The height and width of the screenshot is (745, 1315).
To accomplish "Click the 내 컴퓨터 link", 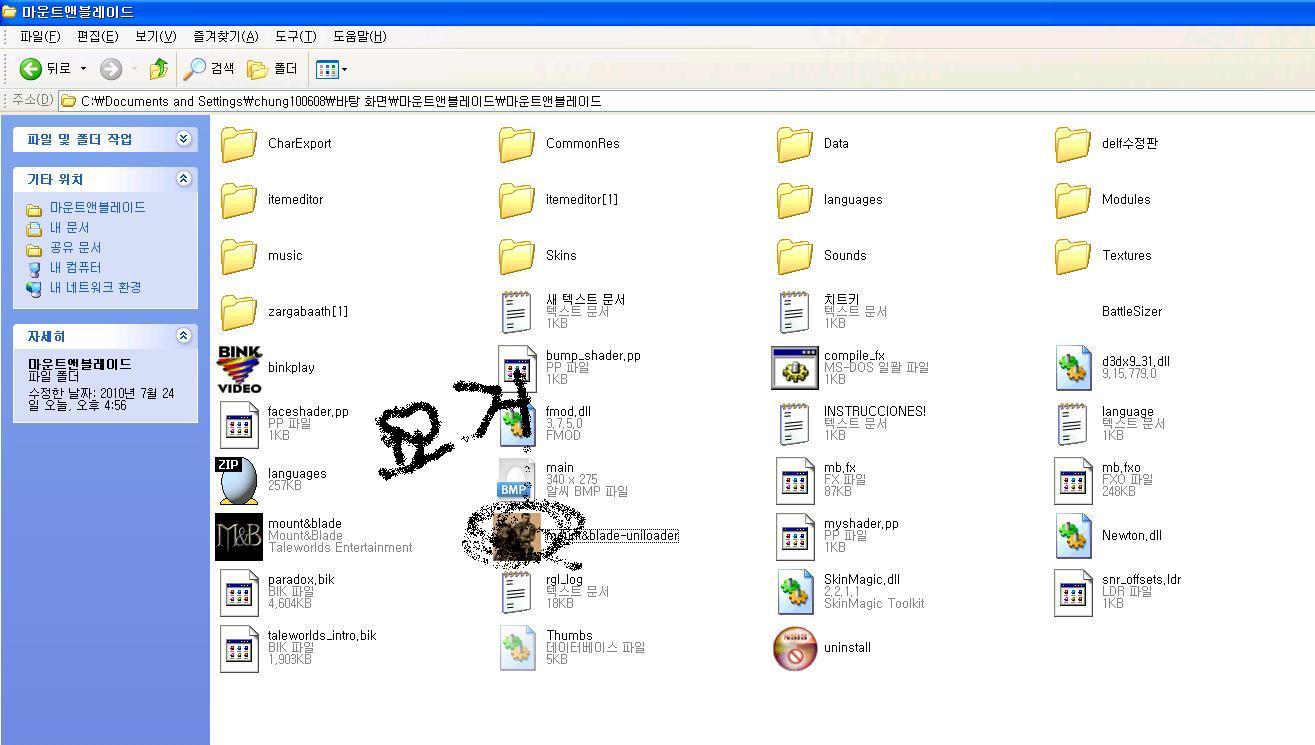I will pos(75,267).
